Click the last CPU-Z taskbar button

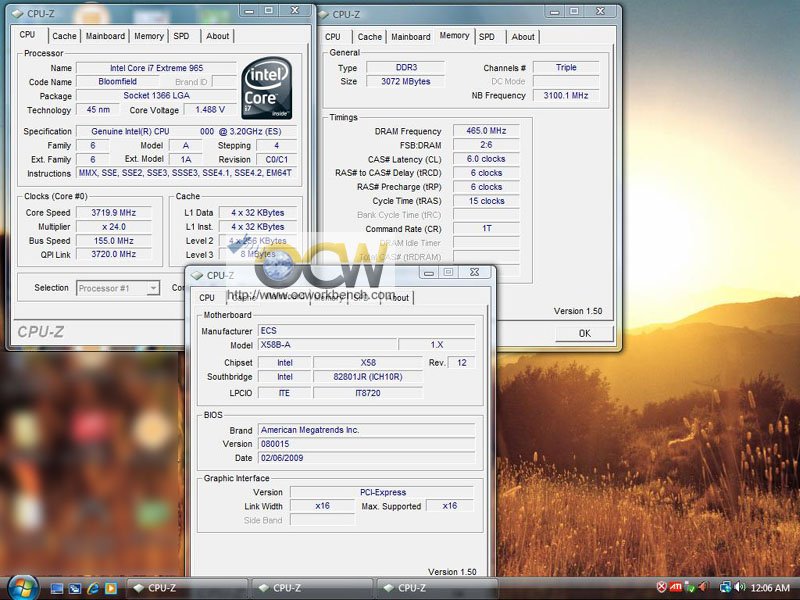click(x=437, y=588)
